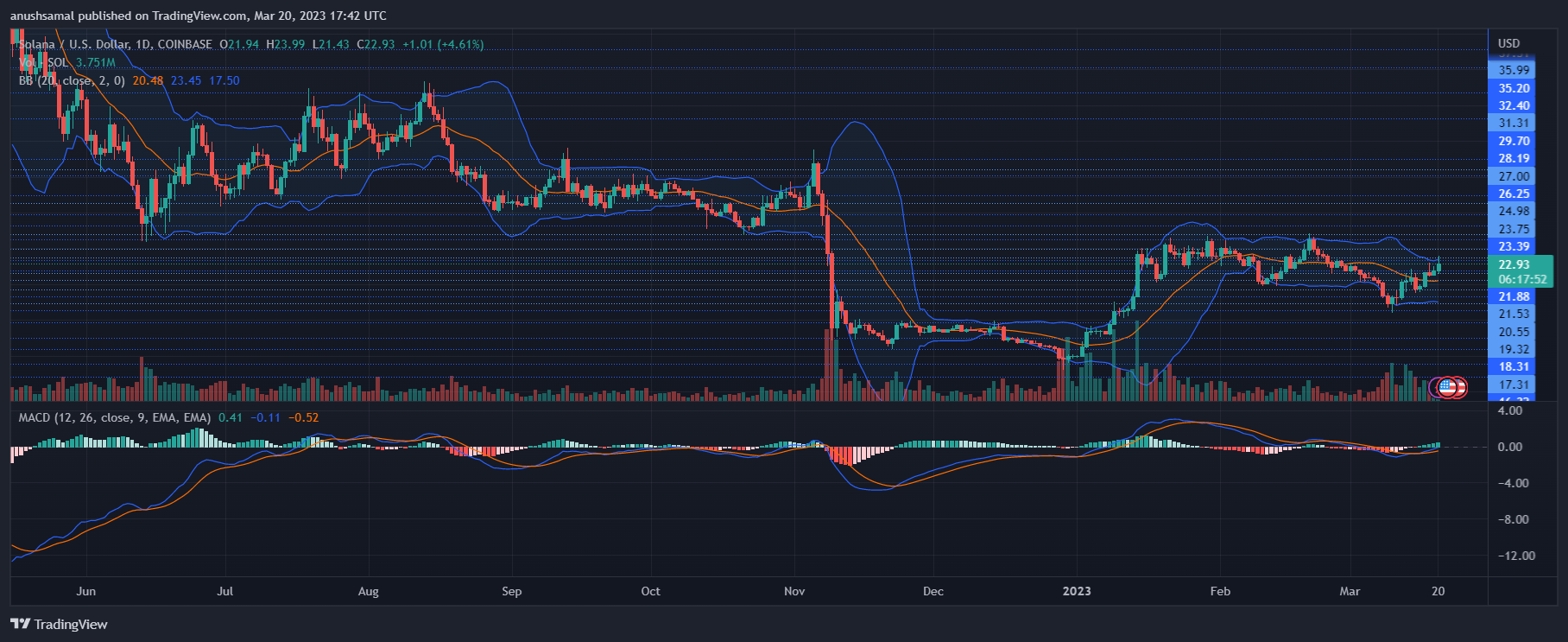
Task: Click the Nov label on time axis
Action: click(794, 591)
